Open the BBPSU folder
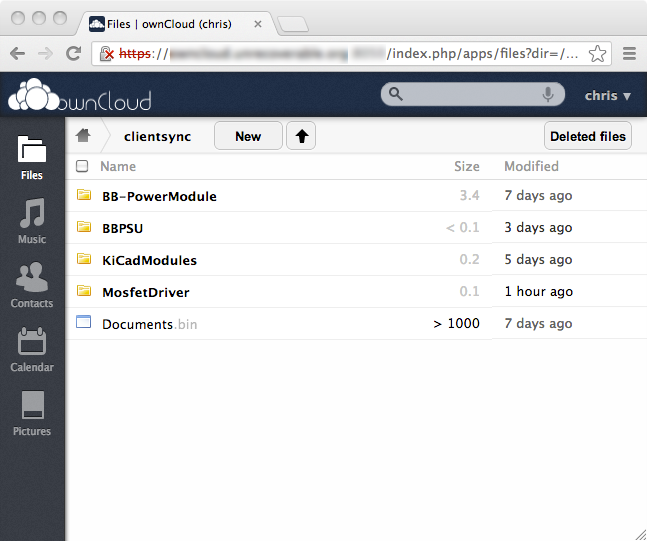The height and width of the screenshot is (541, 647). pyautogui.click(x=123, y=228)
